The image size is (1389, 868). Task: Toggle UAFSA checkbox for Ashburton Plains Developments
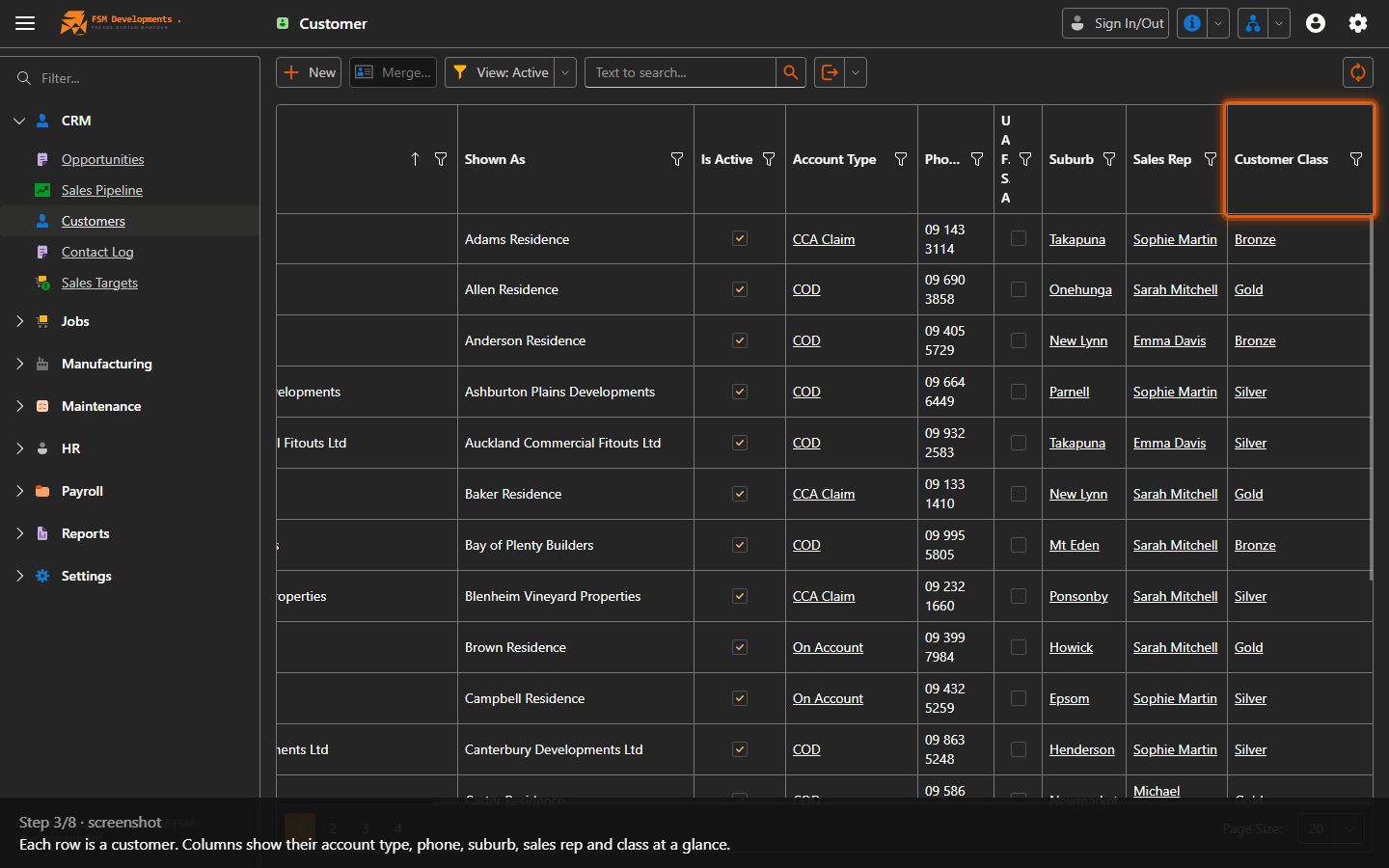(1019, 392)
